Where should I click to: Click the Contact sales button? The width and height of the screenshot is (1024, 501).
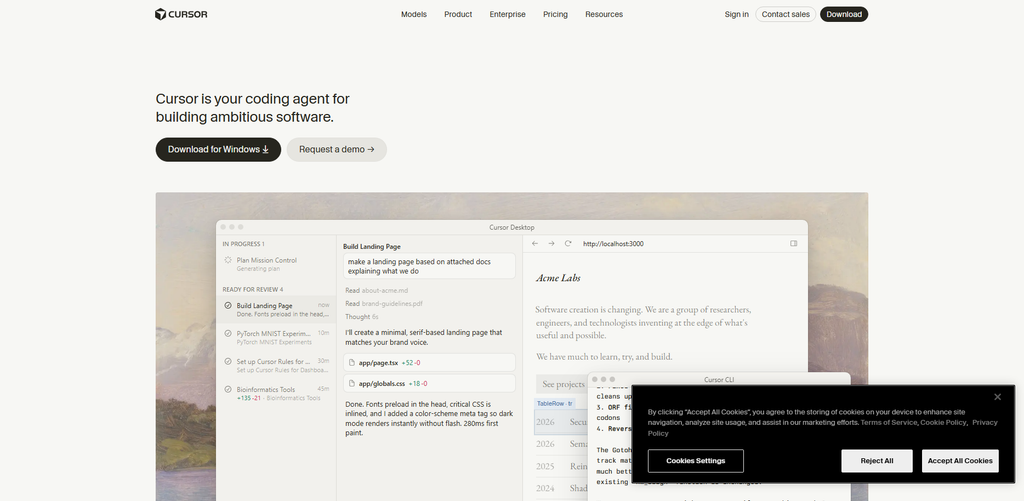[x=786, y=14]
